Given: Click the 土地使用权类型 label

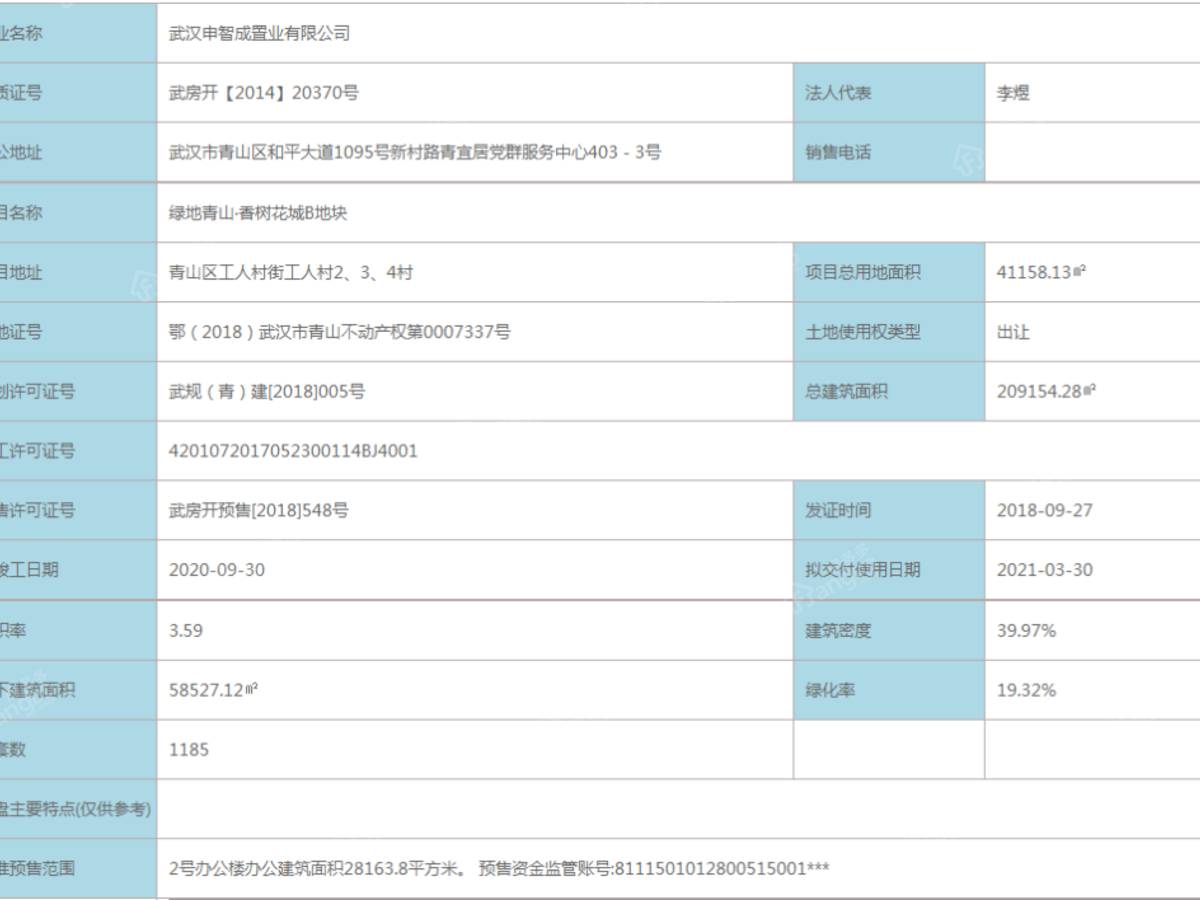Looking at the screenshot, I should [863, 332].
